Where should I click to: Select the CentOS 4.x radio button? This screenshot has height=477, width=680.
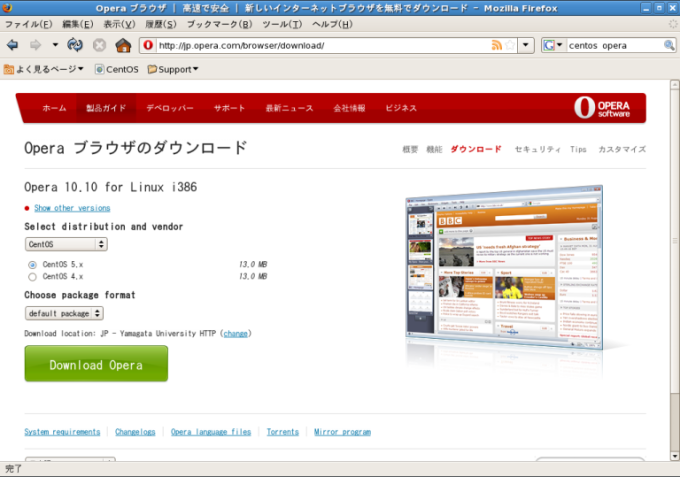click(x=32, y=277)
